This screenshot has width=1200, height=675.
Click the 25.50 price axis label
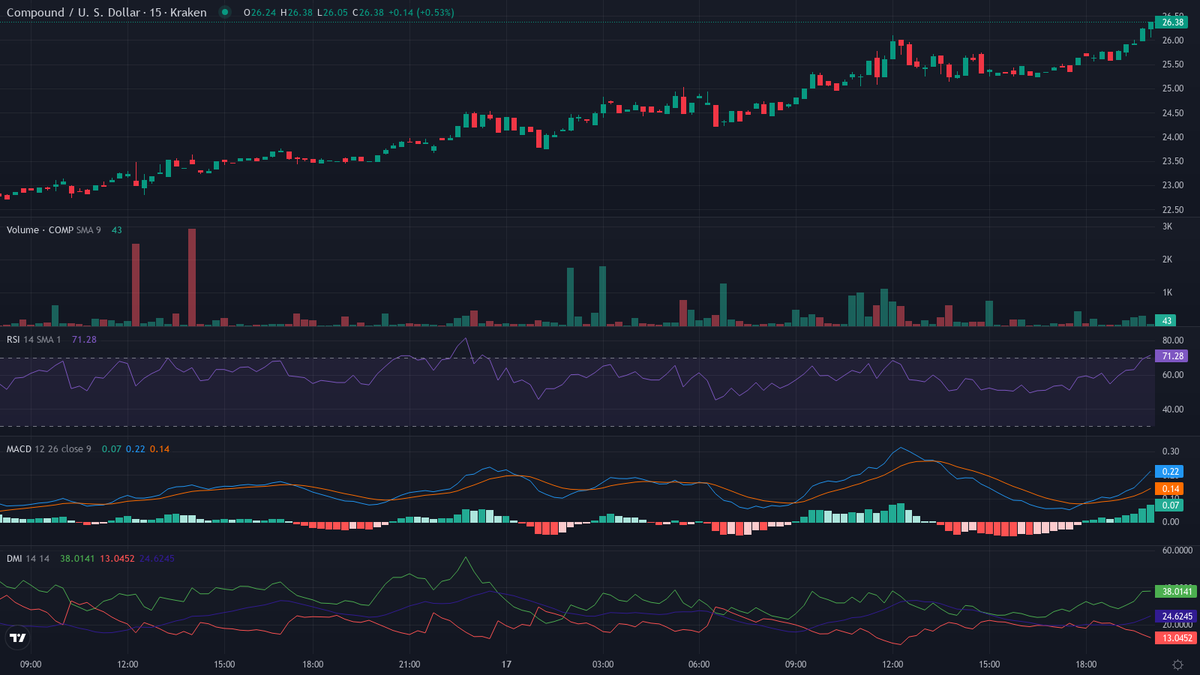[x=1171, y=65]
